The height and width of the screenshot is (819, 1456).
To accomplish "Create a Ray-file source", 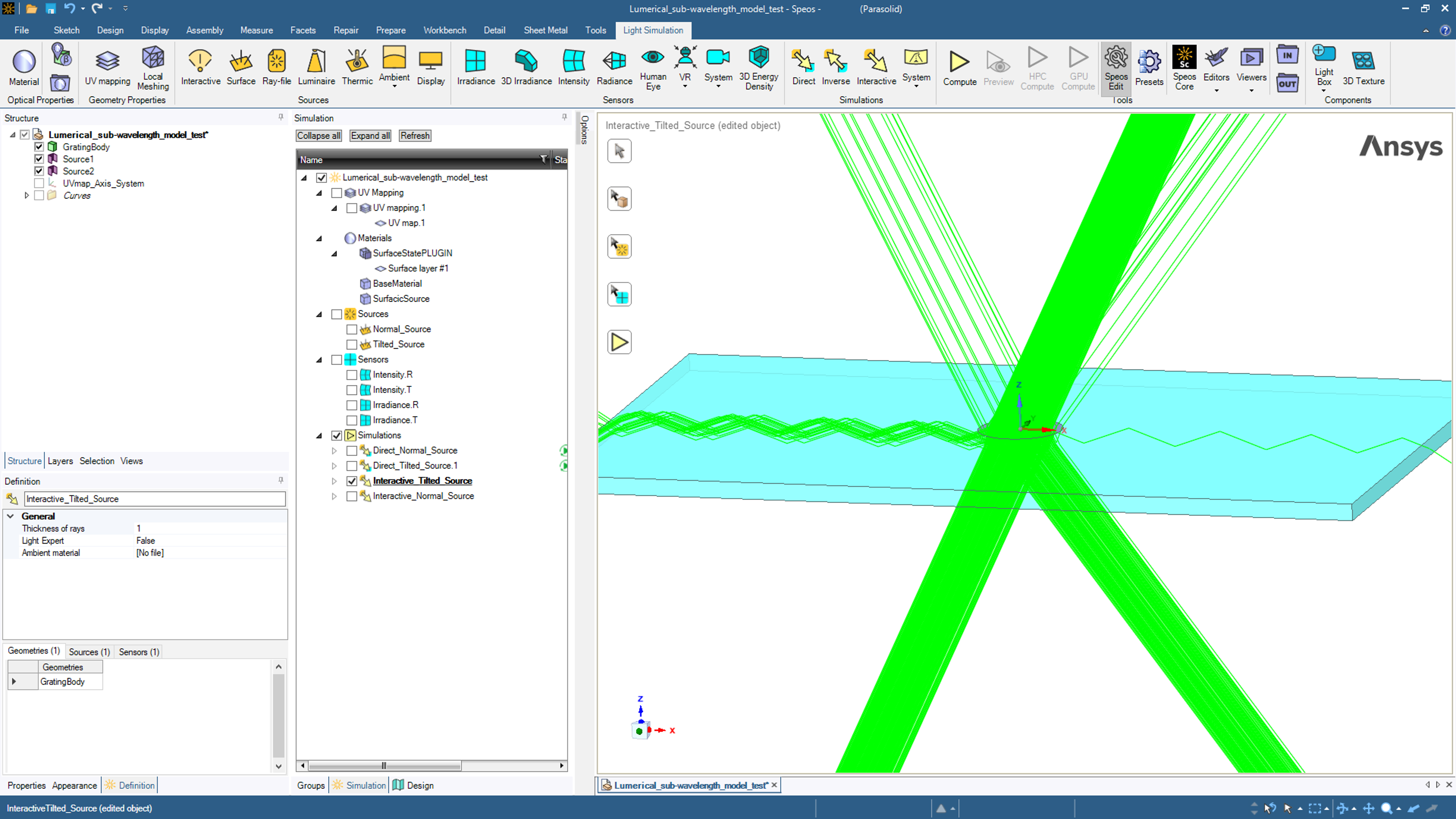I will click(276, 68).
